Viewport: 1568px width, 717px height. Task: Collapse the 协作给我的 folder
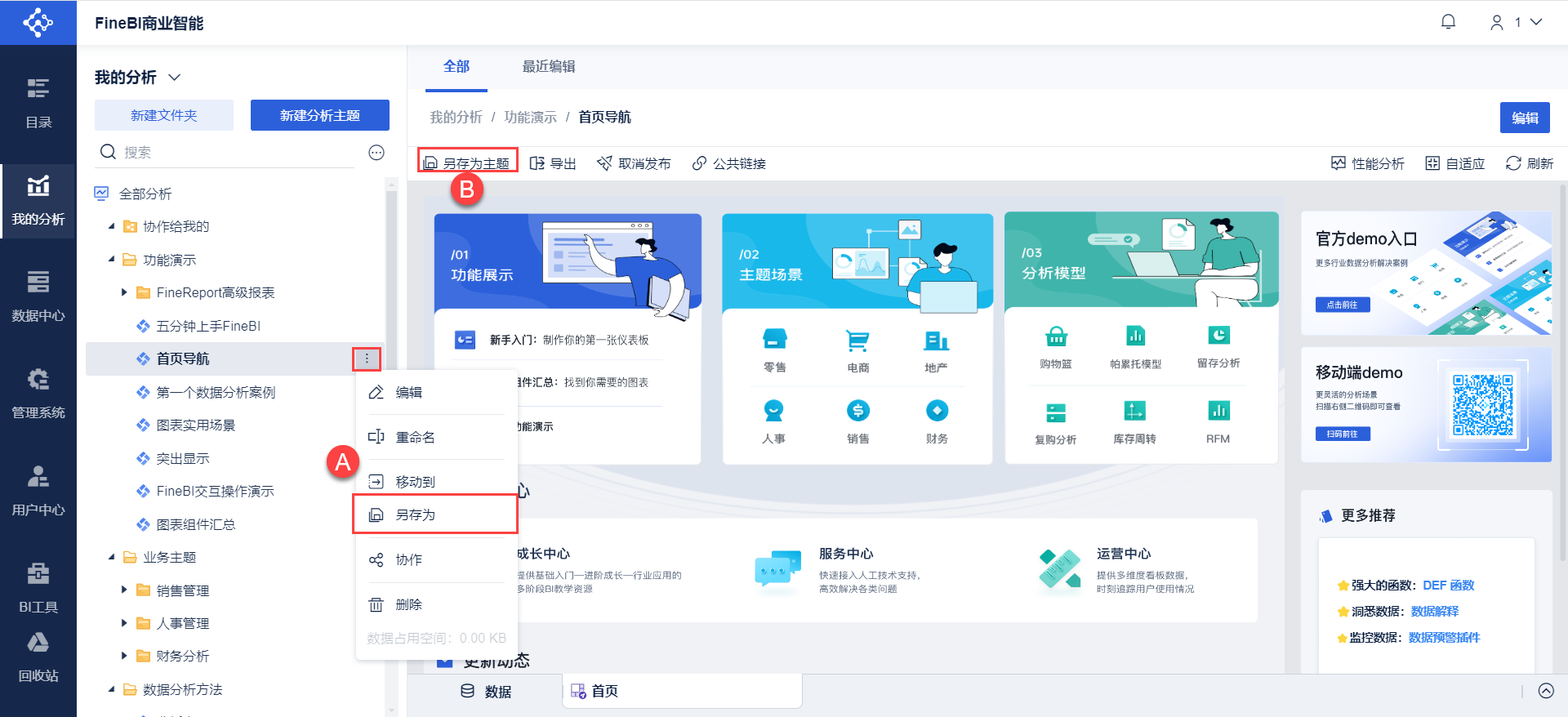[x=111, y=226]
